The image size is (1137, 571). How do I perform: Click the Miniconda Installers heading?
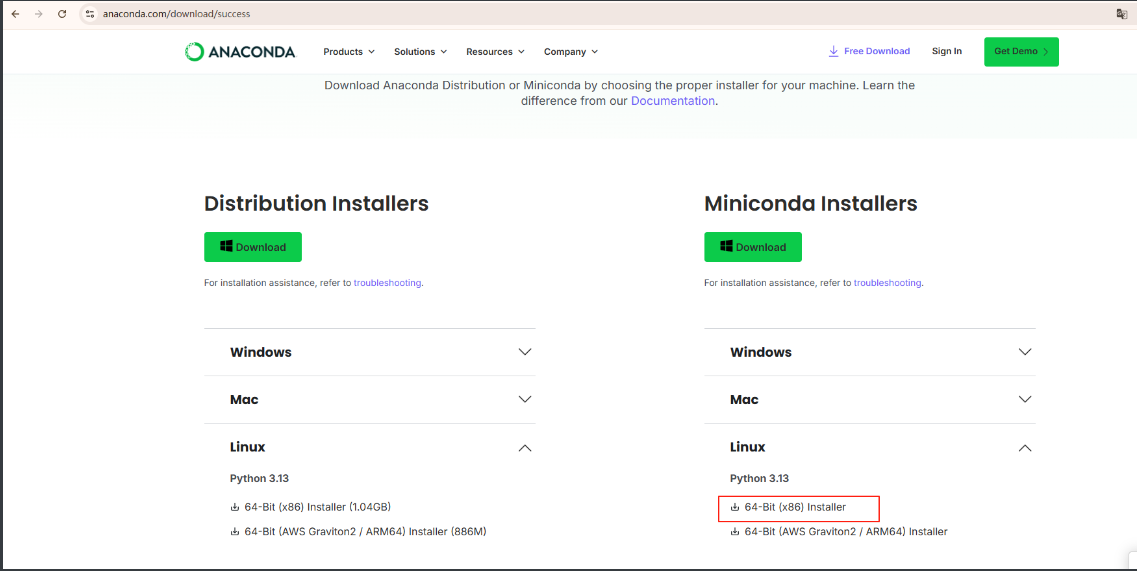click(x=811, y=204)
